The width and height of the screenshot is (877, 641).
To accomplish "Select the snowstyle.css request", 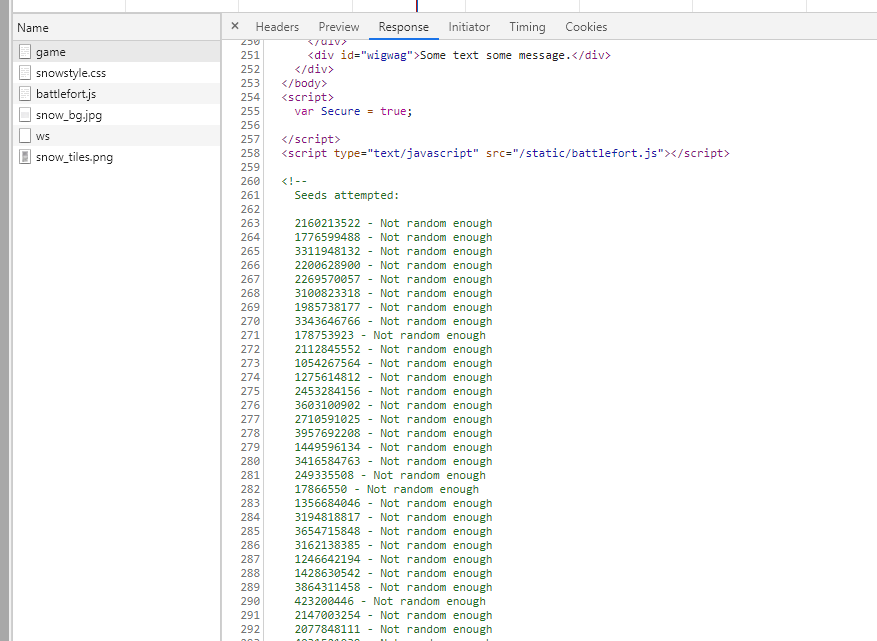I will [x=117, y=73].
